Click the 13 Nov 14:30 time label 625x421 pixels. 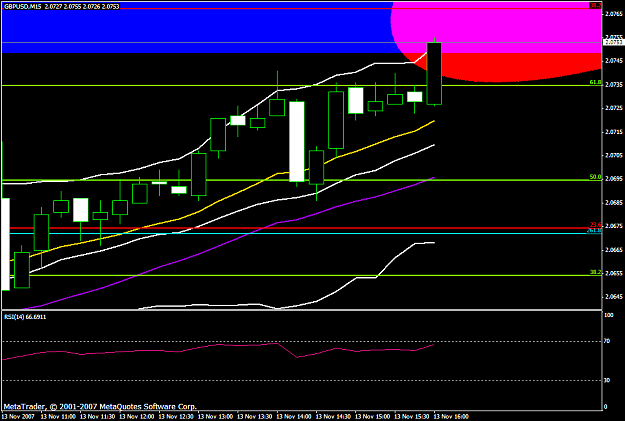pos(333,417)
